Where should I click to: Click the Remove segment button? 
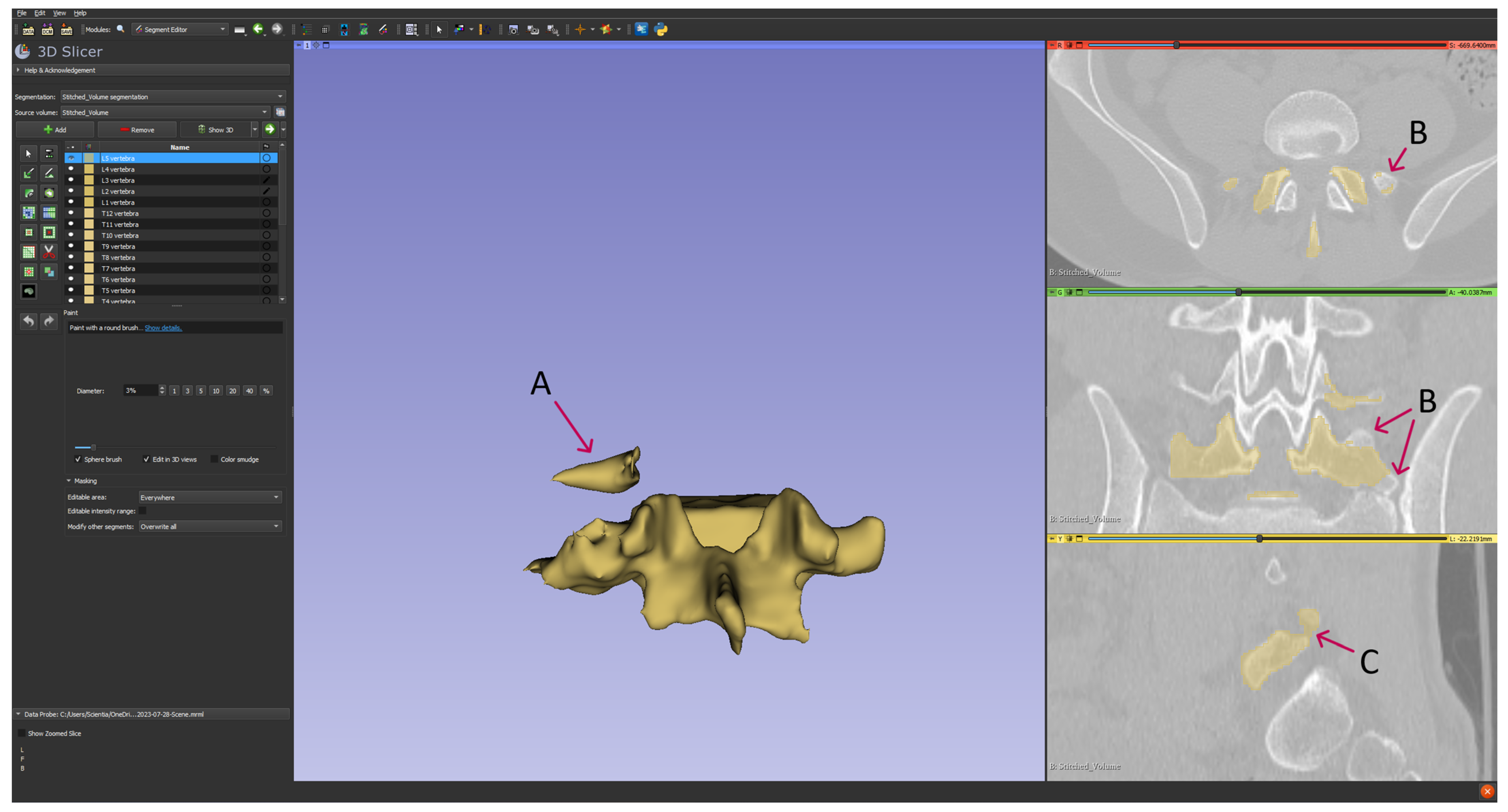tap(137, 130)
